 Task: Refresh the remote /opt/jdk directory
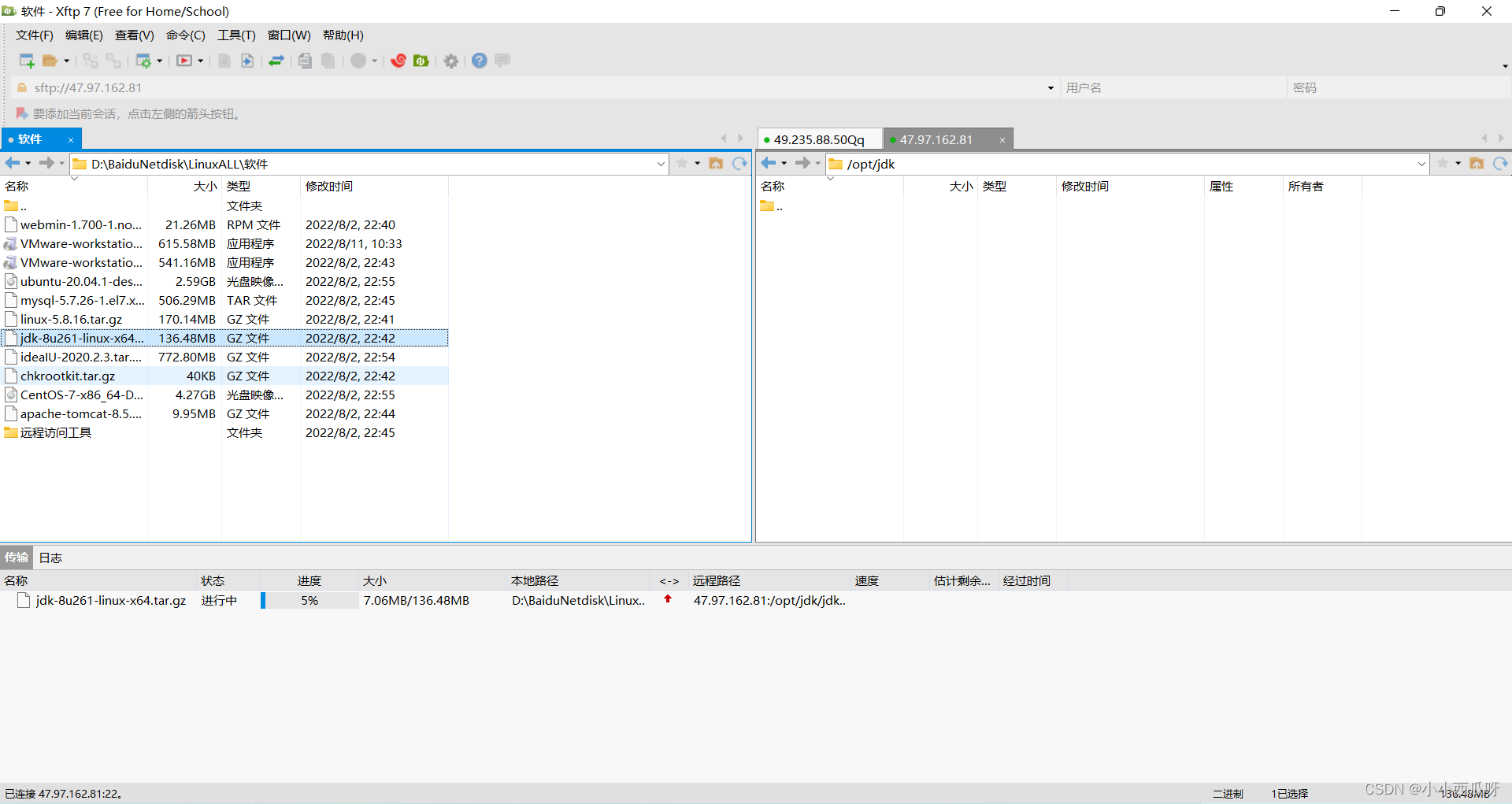(1499, 164)
